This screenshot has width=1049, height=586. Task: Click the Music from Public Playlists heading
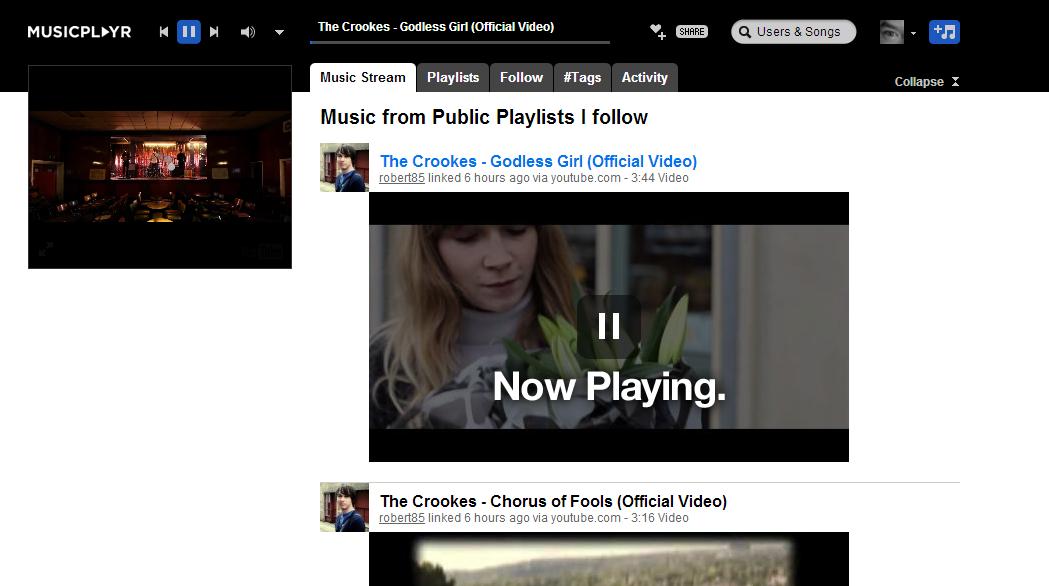484,117
